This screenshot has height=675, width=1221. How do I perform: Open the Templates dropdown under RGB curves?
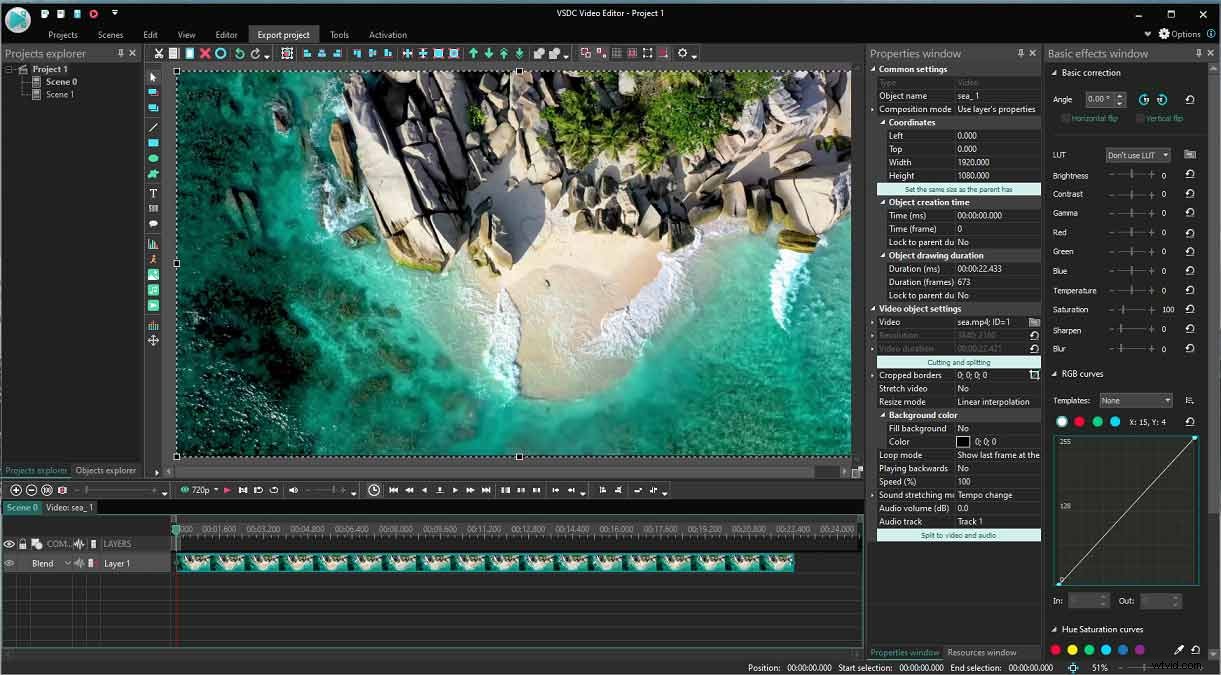click(1135, 399)
